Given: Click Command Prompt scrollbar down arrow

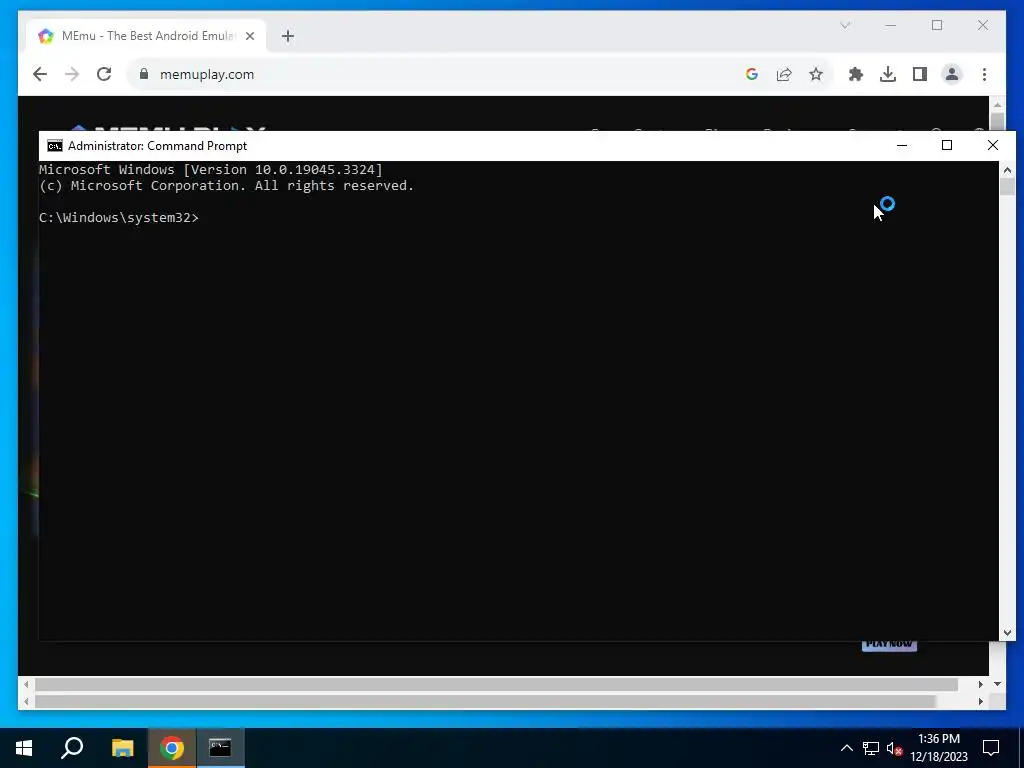Looking at the screenshot, I should [x=1007, y=632].
